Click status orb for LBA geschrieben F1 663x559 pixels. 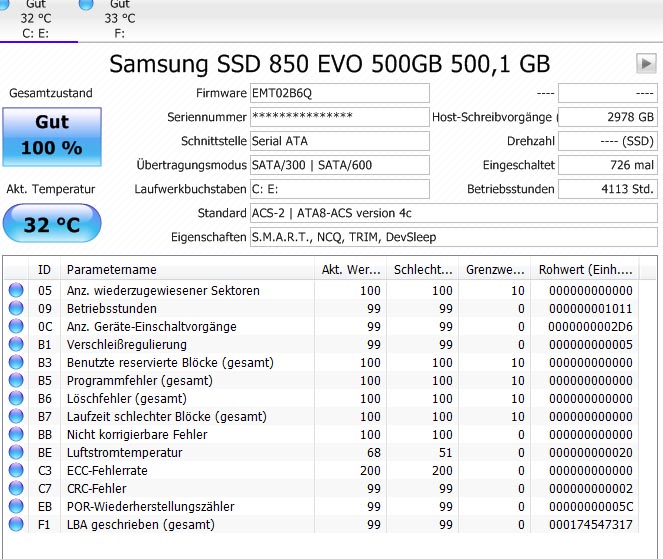click(x=16, y=524)
